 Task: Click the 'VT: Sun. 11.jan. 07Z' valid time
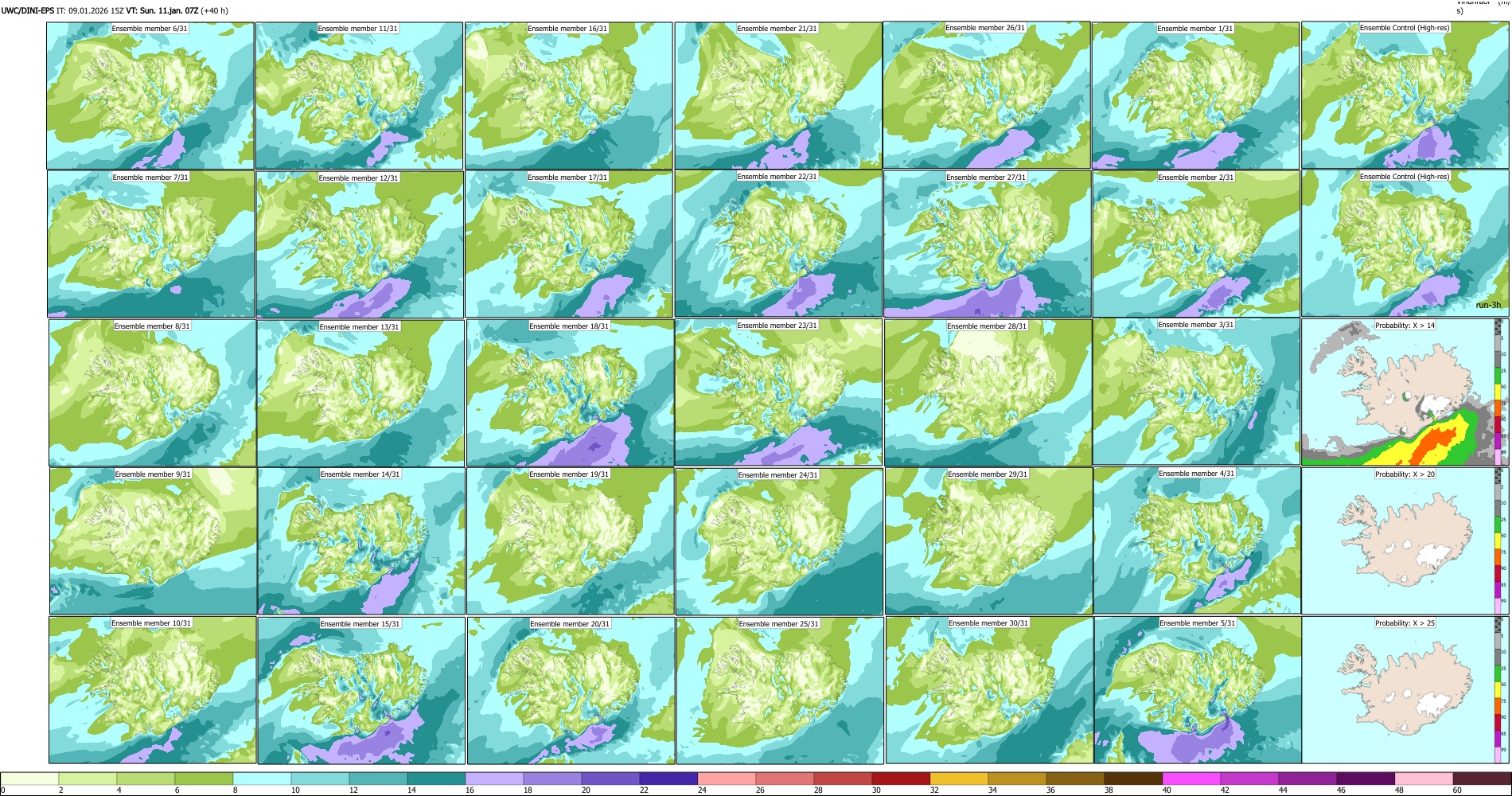point(162,11)
